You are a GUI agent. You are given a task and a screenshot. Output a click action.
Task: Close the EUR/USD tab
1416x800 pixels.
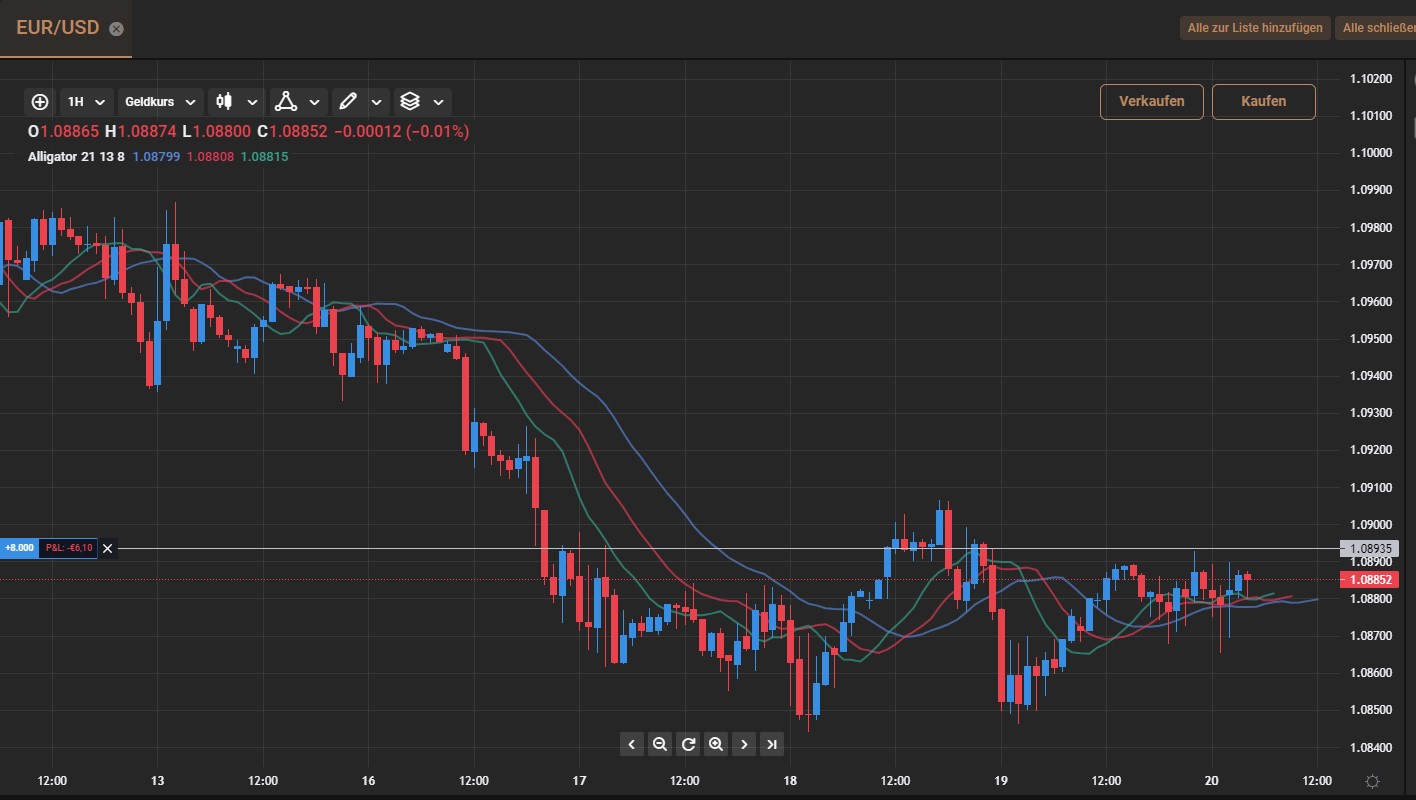coord(116,29)
